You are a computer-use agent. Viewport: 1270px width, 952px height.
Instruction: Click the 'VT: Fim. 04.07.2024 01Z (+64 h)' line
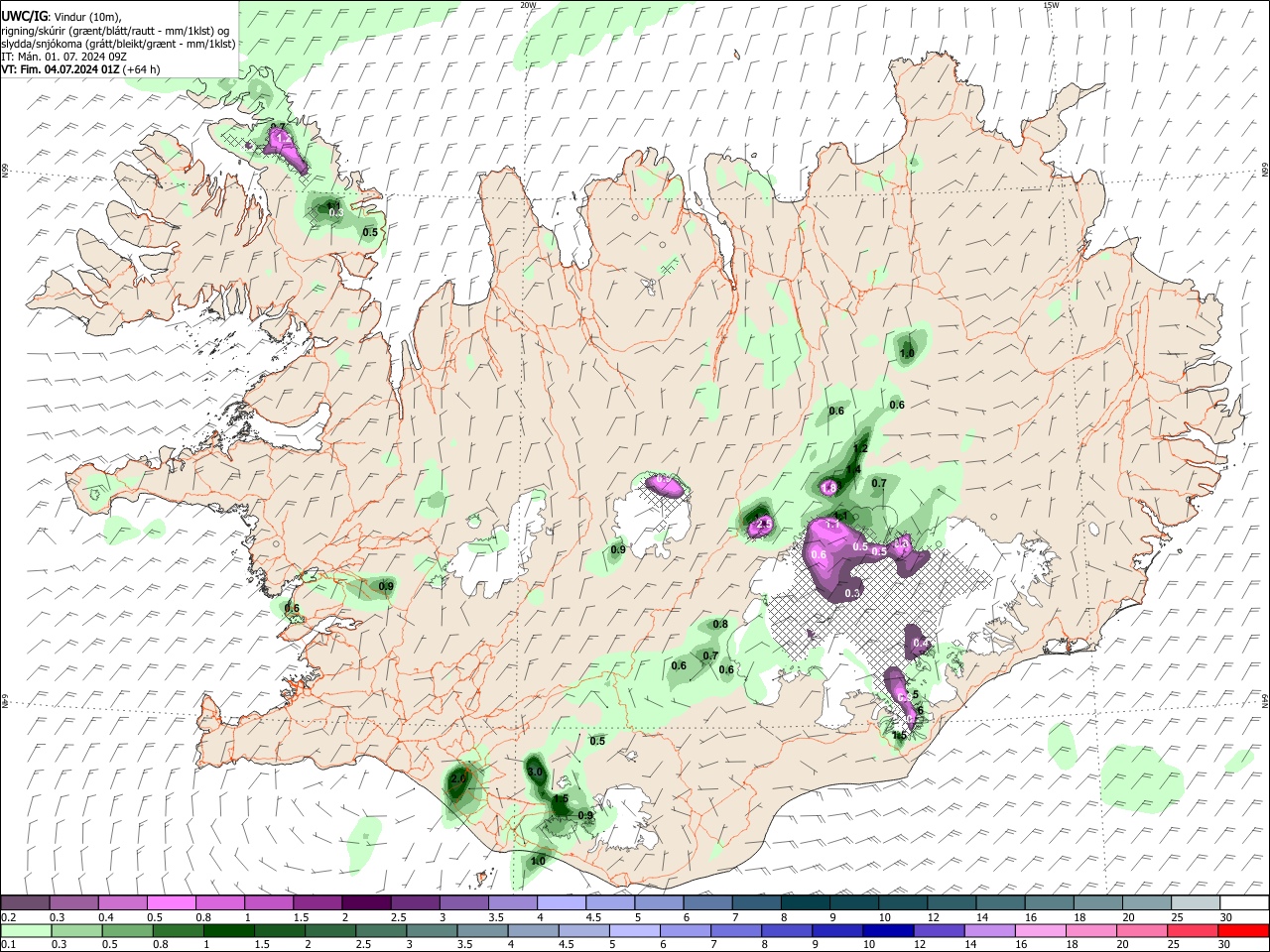coord(80,69)
